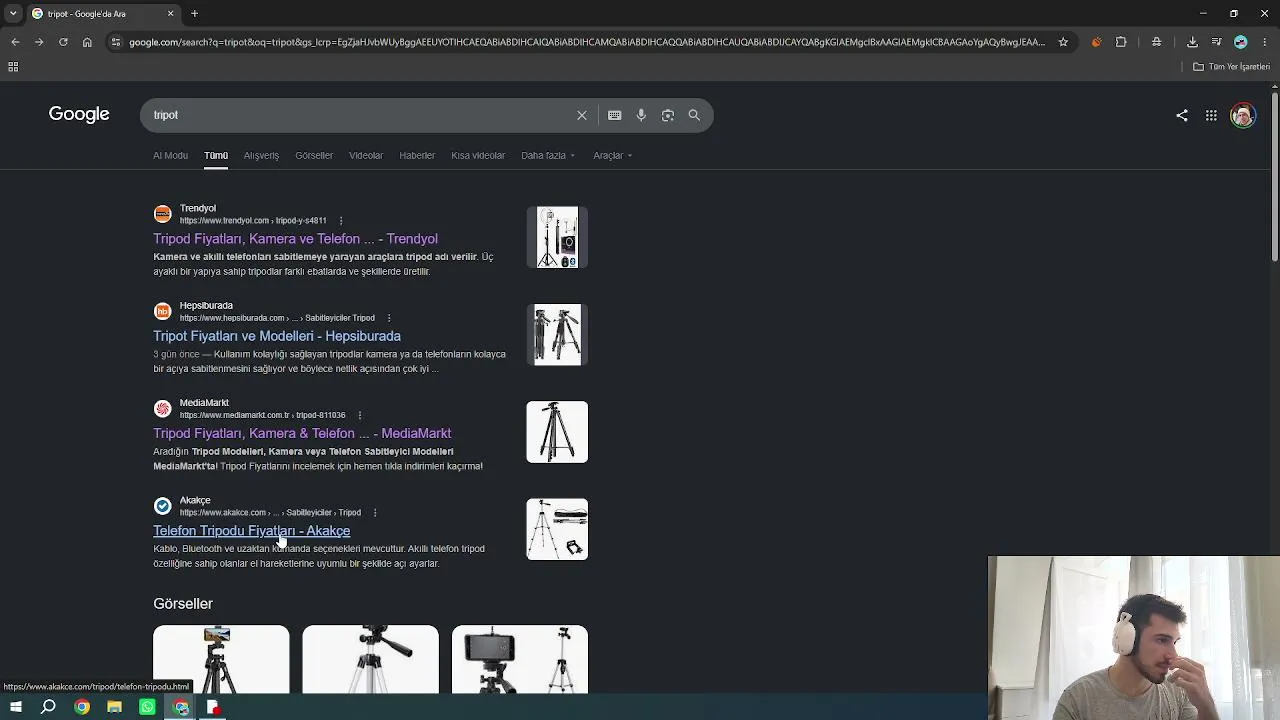Go to Google home via the logo

(79, 114)
